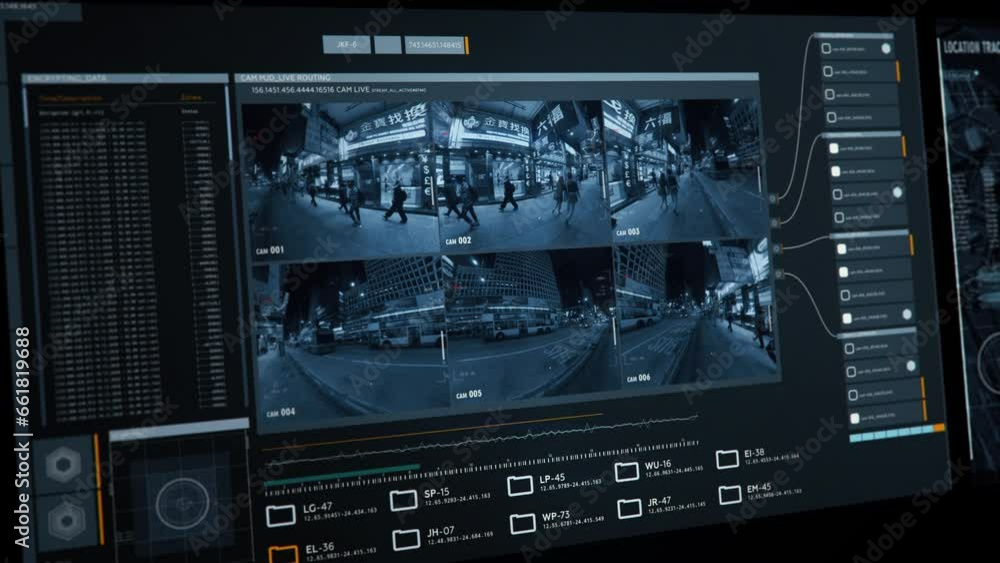This screenshot has height=563, width=1000.
Task: Open the JR-47 folder icon
Action: [x=629, y=508]
